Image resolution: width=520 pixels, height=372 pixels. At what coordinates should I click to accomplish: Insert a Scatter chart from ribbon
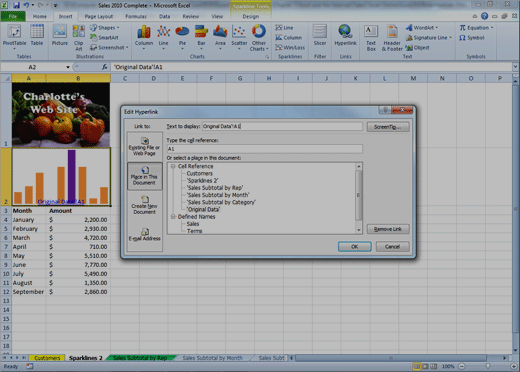click(239, 37)
